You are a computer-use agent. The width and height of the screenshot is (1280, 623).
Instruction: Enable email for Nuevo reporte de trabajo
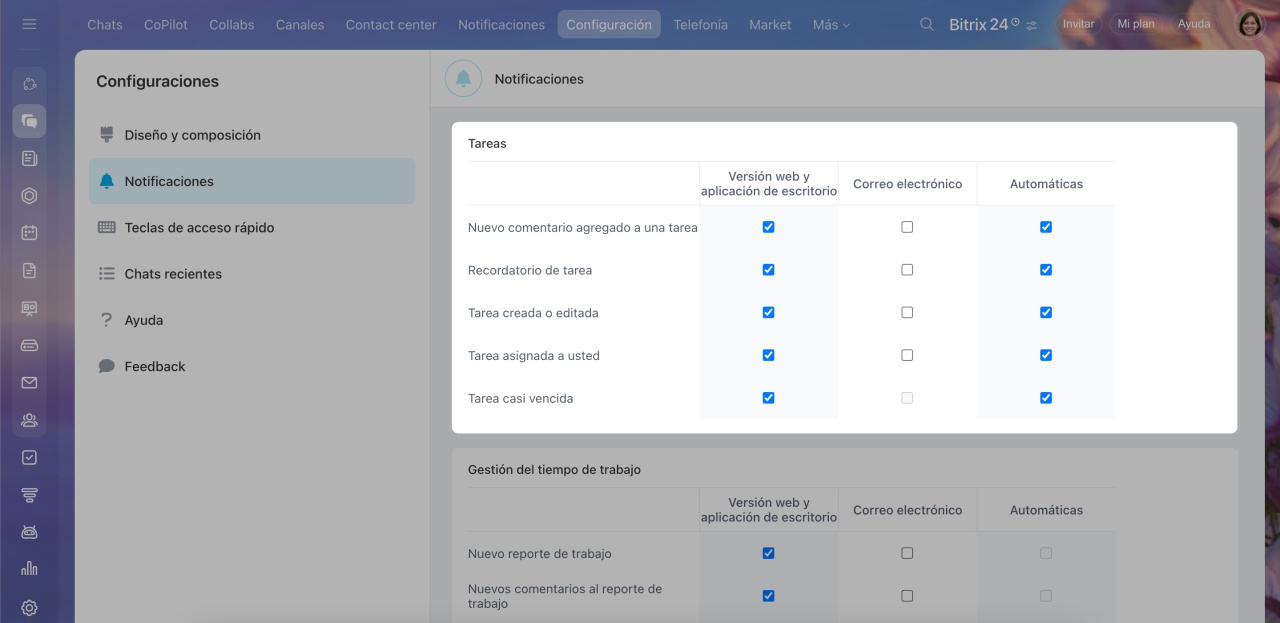907,553
